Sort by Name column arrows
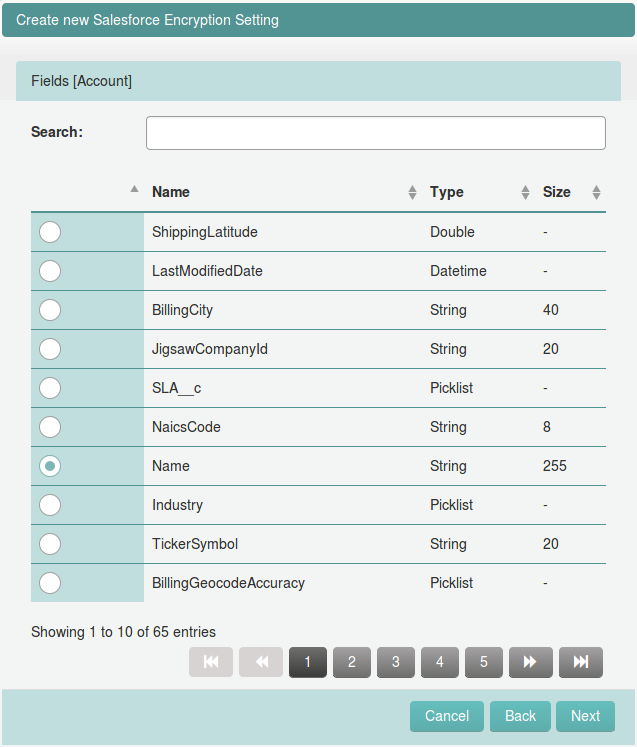 (412, 192)
